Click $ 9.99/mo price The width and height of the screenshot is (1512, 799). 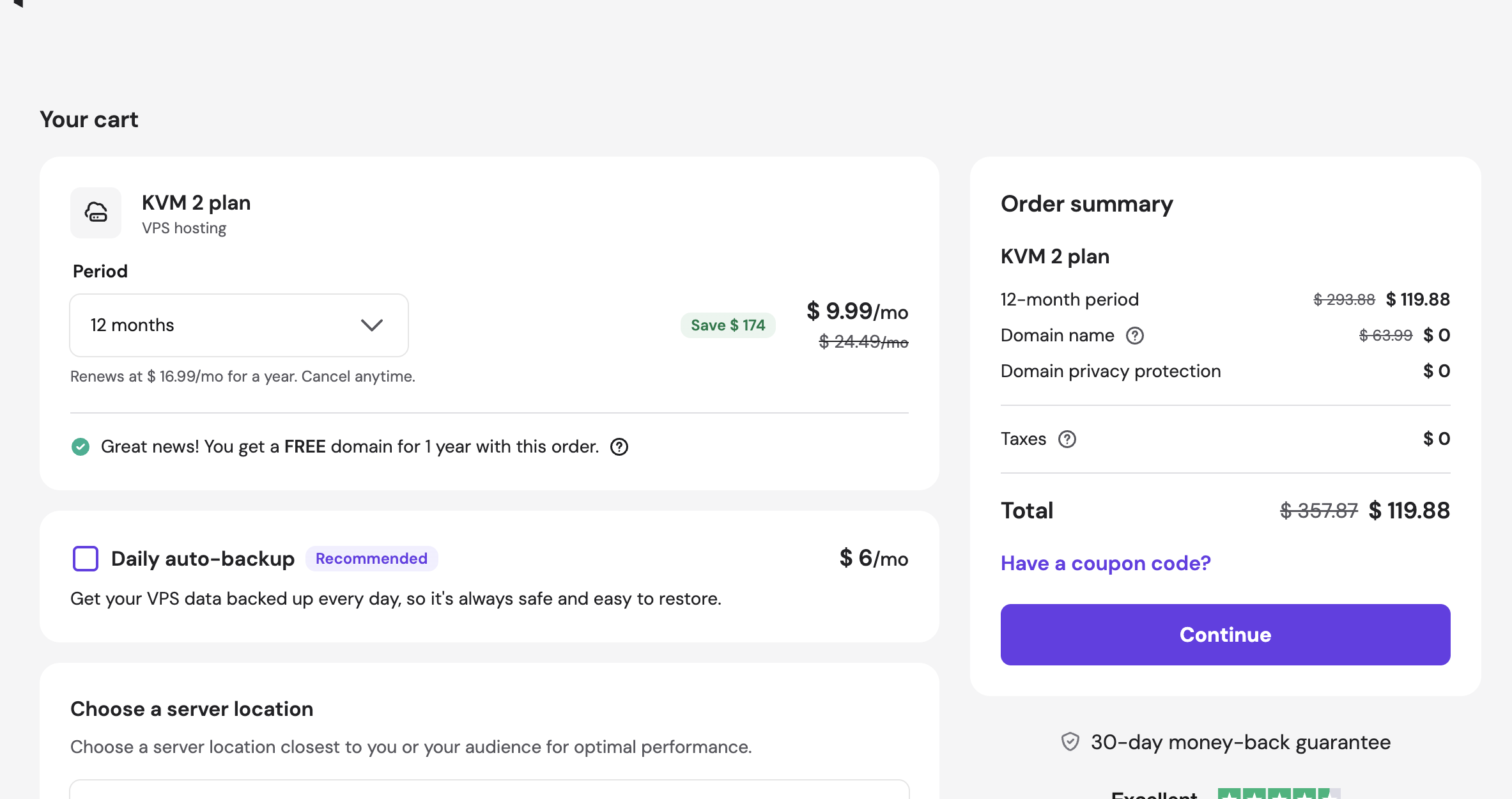point(857,311)
